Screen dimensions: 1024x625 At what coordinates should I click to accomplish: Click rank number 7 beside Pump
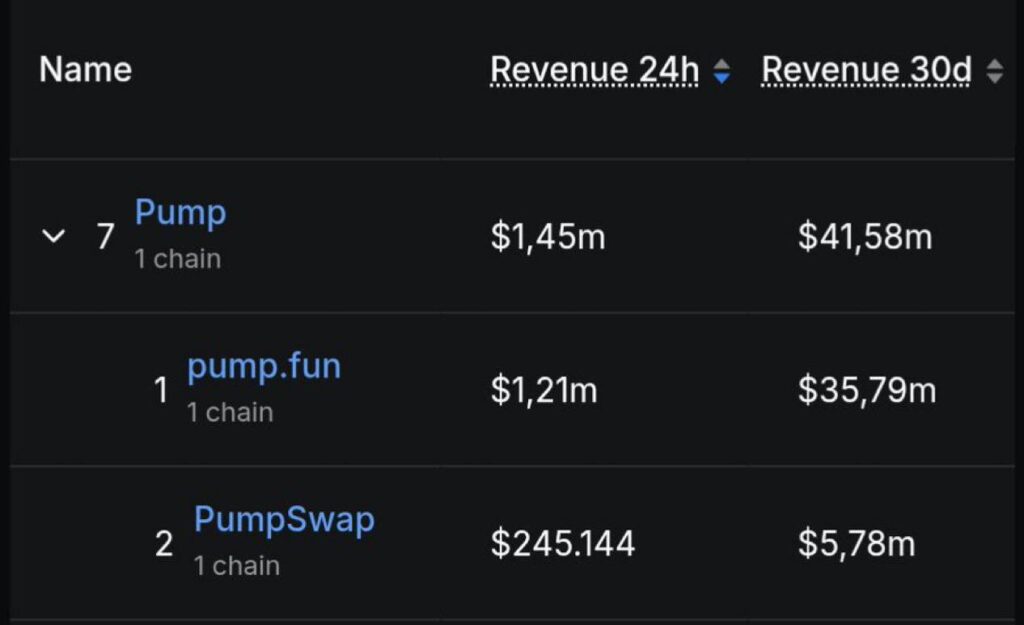pyautogui.click(x=105, y=237)
